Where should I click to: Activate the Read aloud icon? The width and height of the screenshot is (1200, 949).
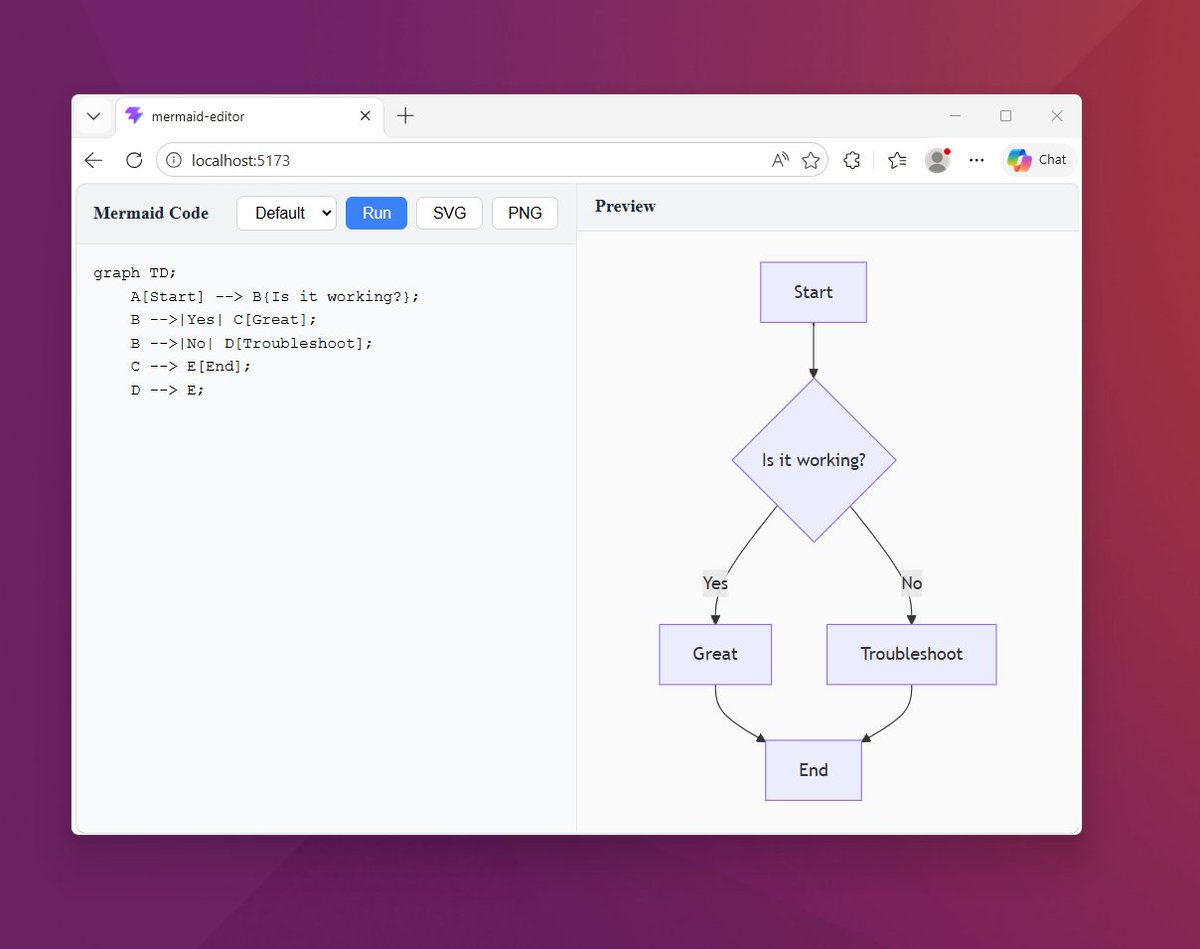click(x=780, y=160)
